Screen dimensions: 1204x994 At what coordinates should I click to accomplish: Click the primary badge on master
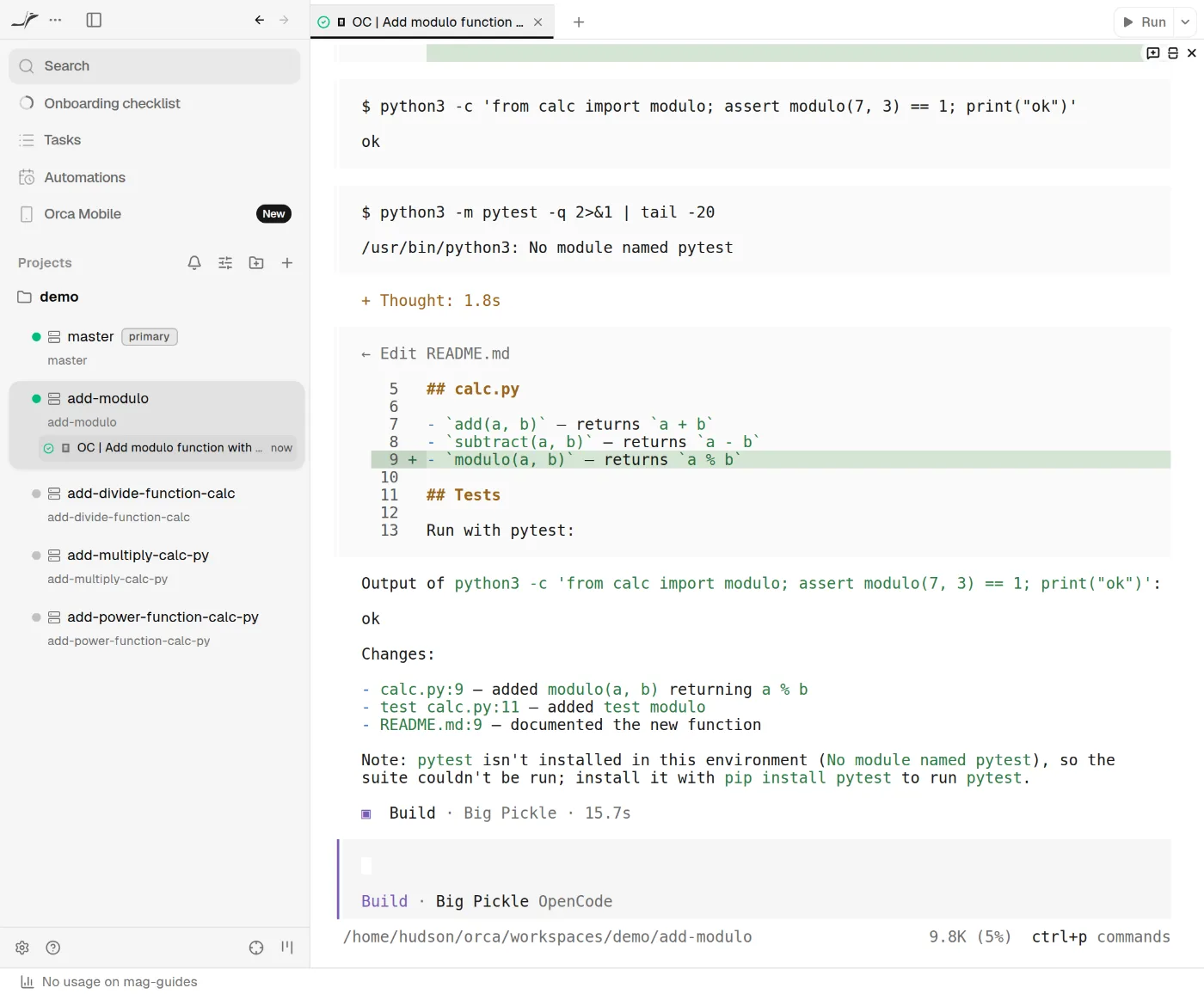point(150,337)
